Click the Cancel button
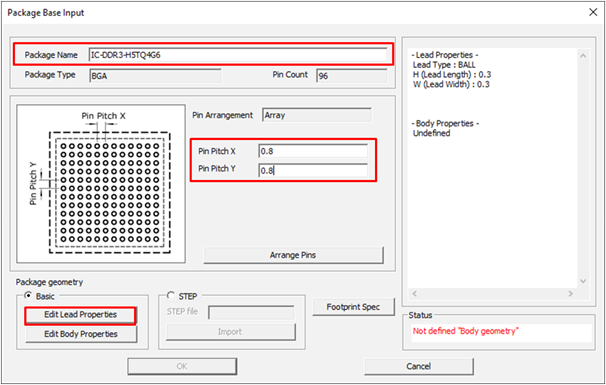The height and width of the screenshot is (385, 606). click(419, 366)
